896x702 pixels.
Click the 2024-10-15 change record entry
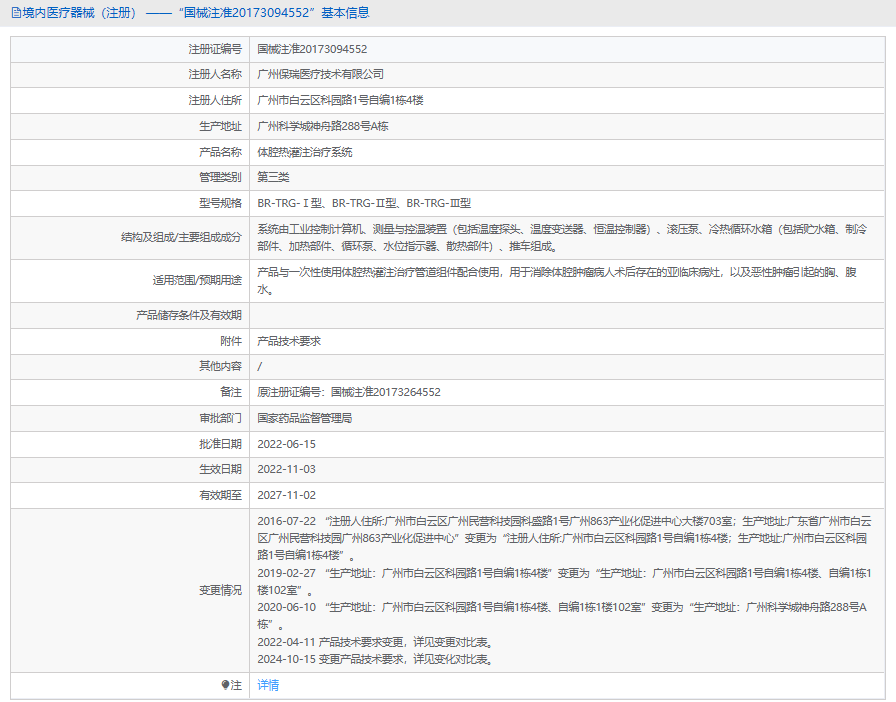(376, 659)
